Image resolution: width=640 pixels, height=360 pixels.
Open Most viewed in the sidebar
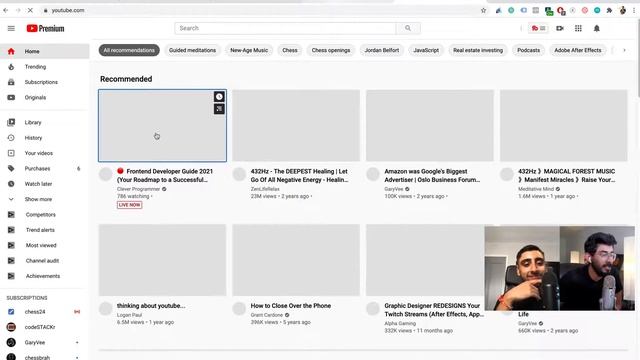click(44, 245)
